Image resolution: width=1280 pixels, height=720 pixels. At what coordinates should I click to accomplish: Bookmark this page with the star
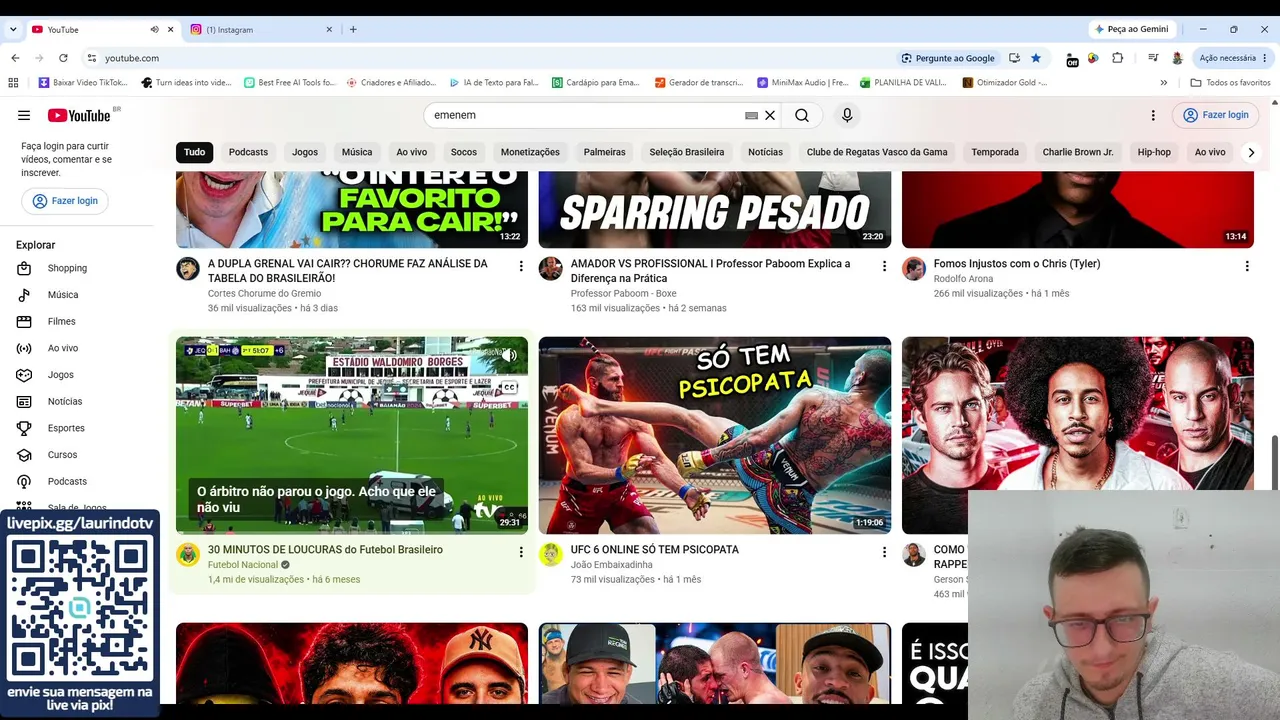(1036, 58)
